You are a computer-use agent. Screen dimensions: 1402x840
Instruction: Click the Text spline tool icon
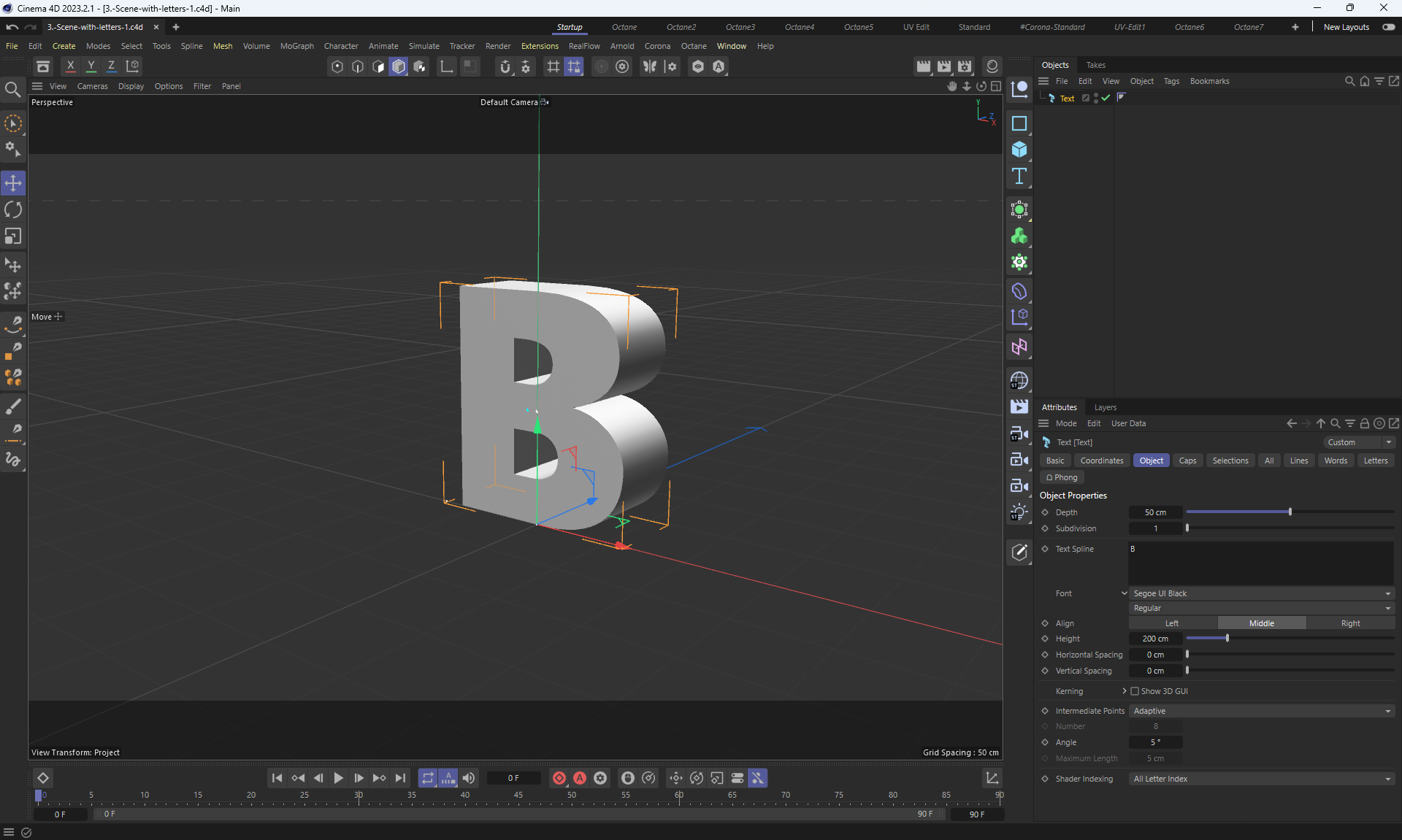pos(1019,176)
